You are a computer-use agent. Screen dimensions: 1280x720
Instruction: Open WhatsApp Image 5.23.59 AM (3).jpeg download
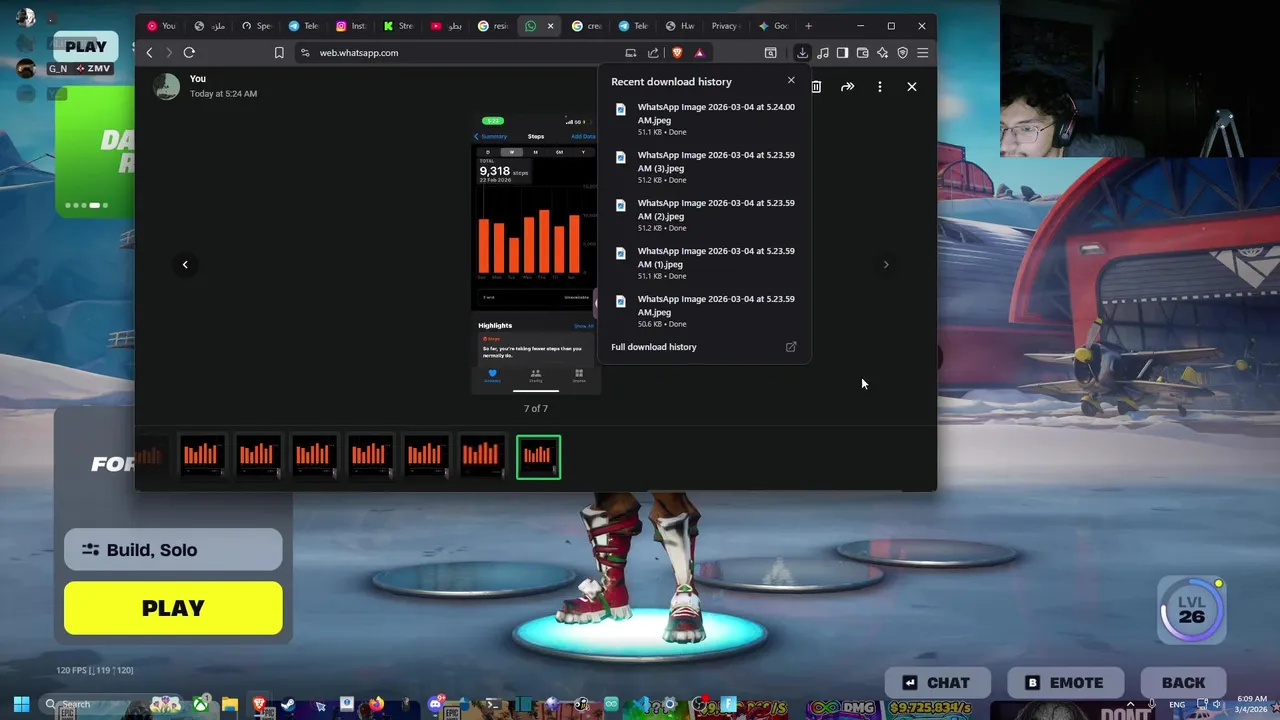(x=706, y=166)
